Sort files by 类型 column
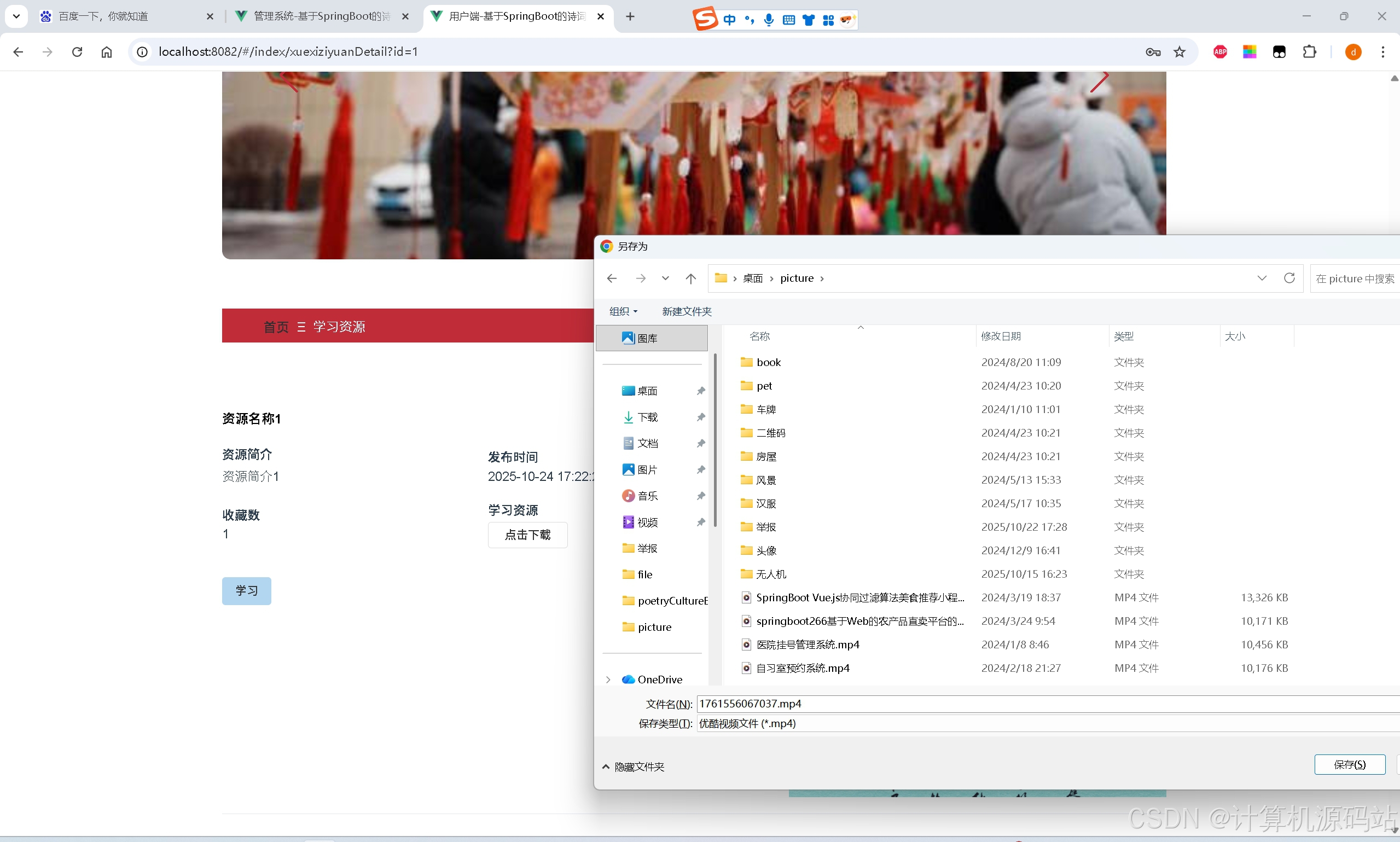1400x842 pixels. click(1164, 336)
